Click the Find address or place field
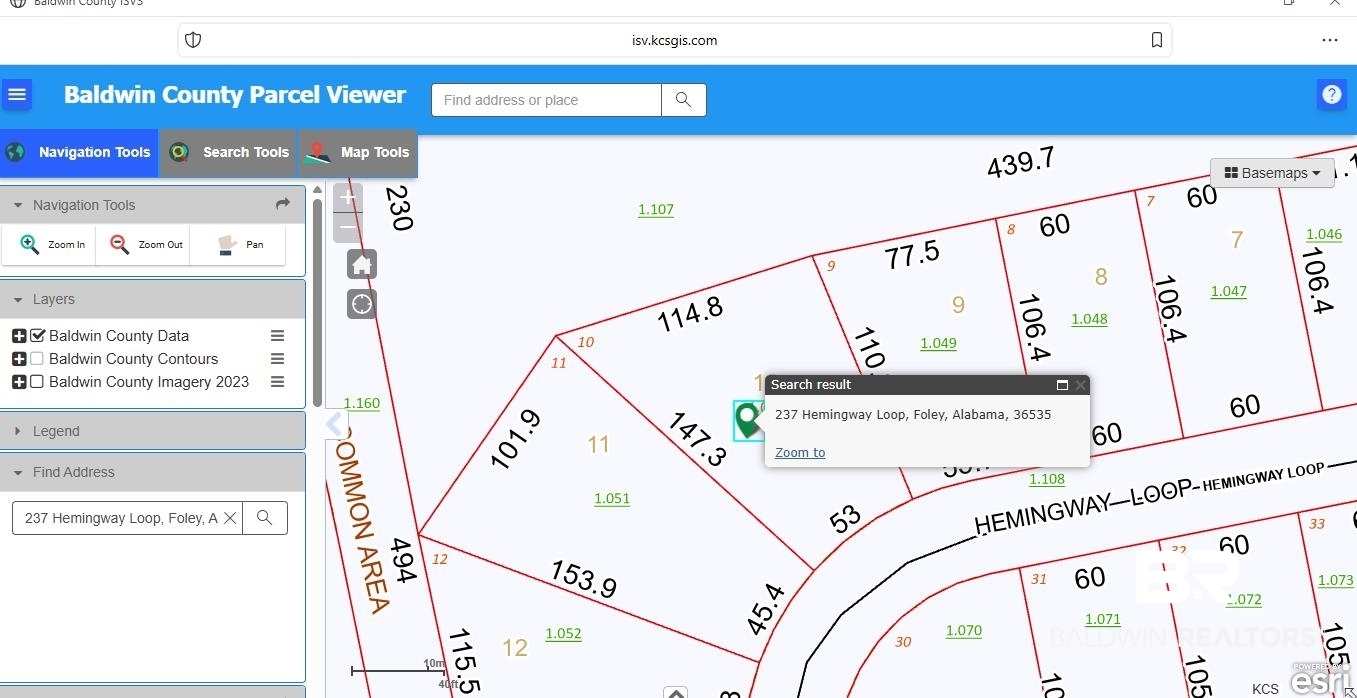The height and width of the screenshot is (698, 1357). click(546, 100)
